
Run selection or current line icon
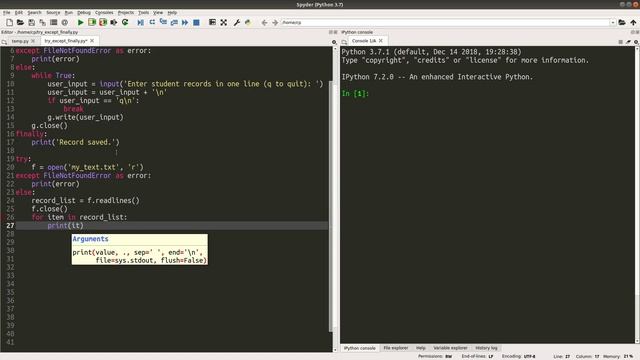(x=114, y=22)
